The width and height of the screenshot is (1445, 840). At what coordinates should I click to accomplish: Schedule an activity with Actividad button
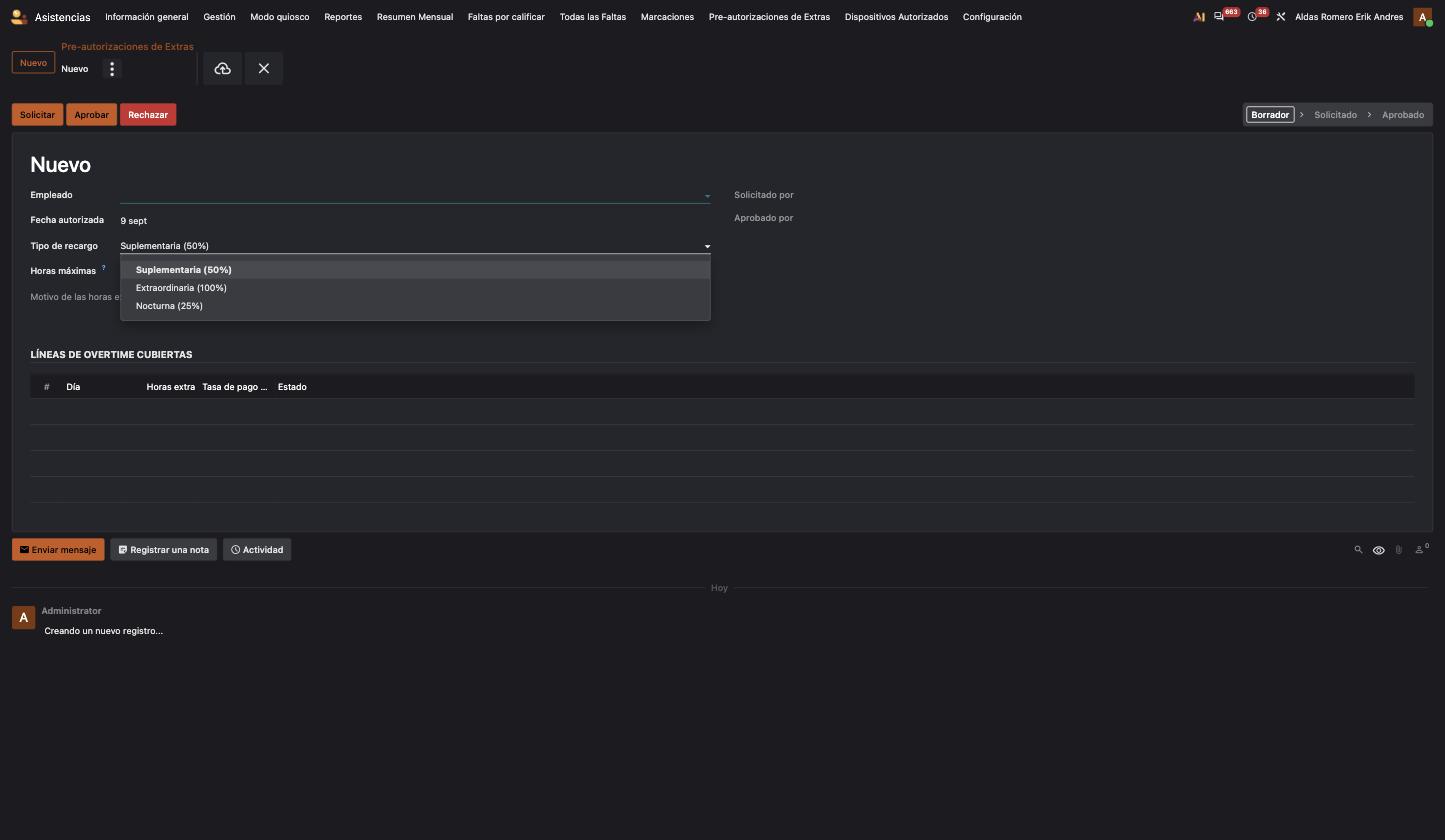[257, 550]
